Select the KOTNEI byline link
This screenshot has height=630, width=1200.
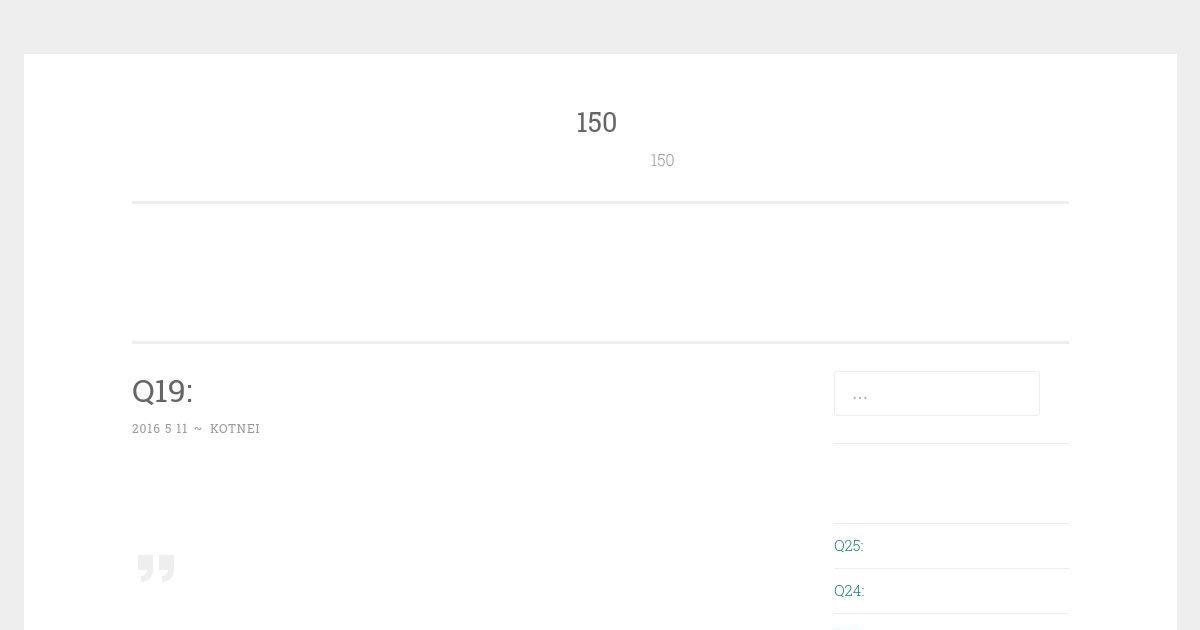tap(235, 428)
